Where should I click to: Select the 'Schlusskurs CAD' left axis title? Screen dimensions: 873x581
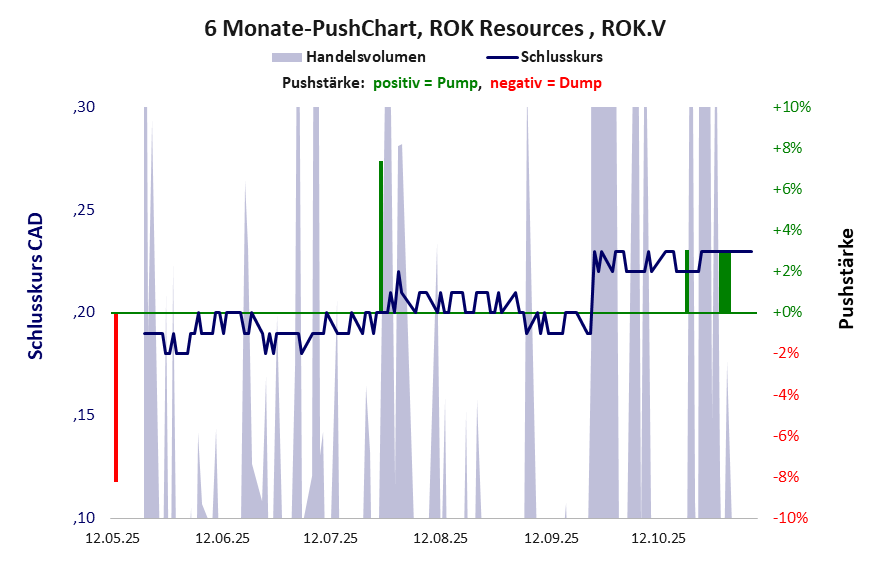point(35,286)
